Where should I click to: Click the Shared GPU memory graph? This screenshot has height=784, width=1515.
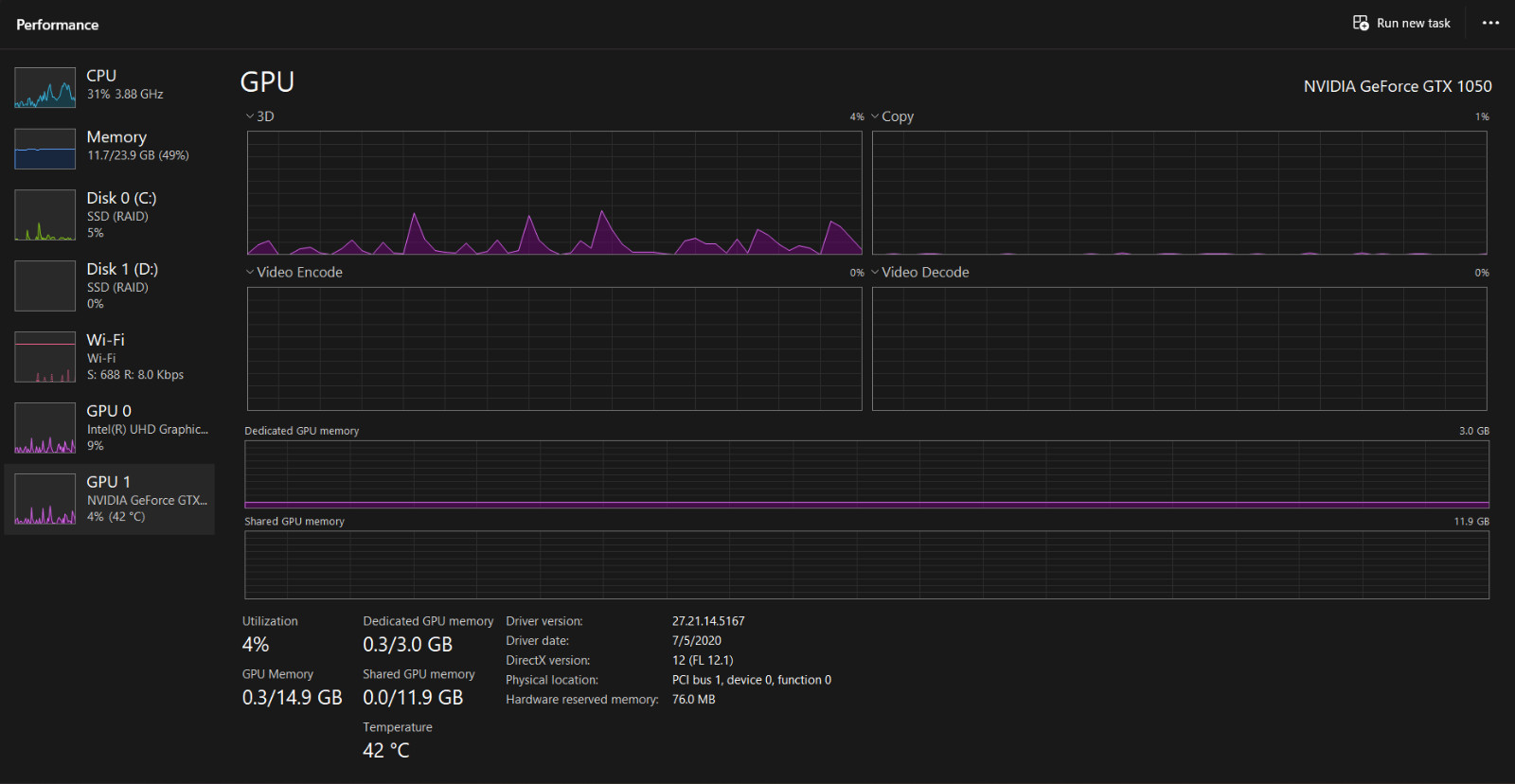point(866,565)
